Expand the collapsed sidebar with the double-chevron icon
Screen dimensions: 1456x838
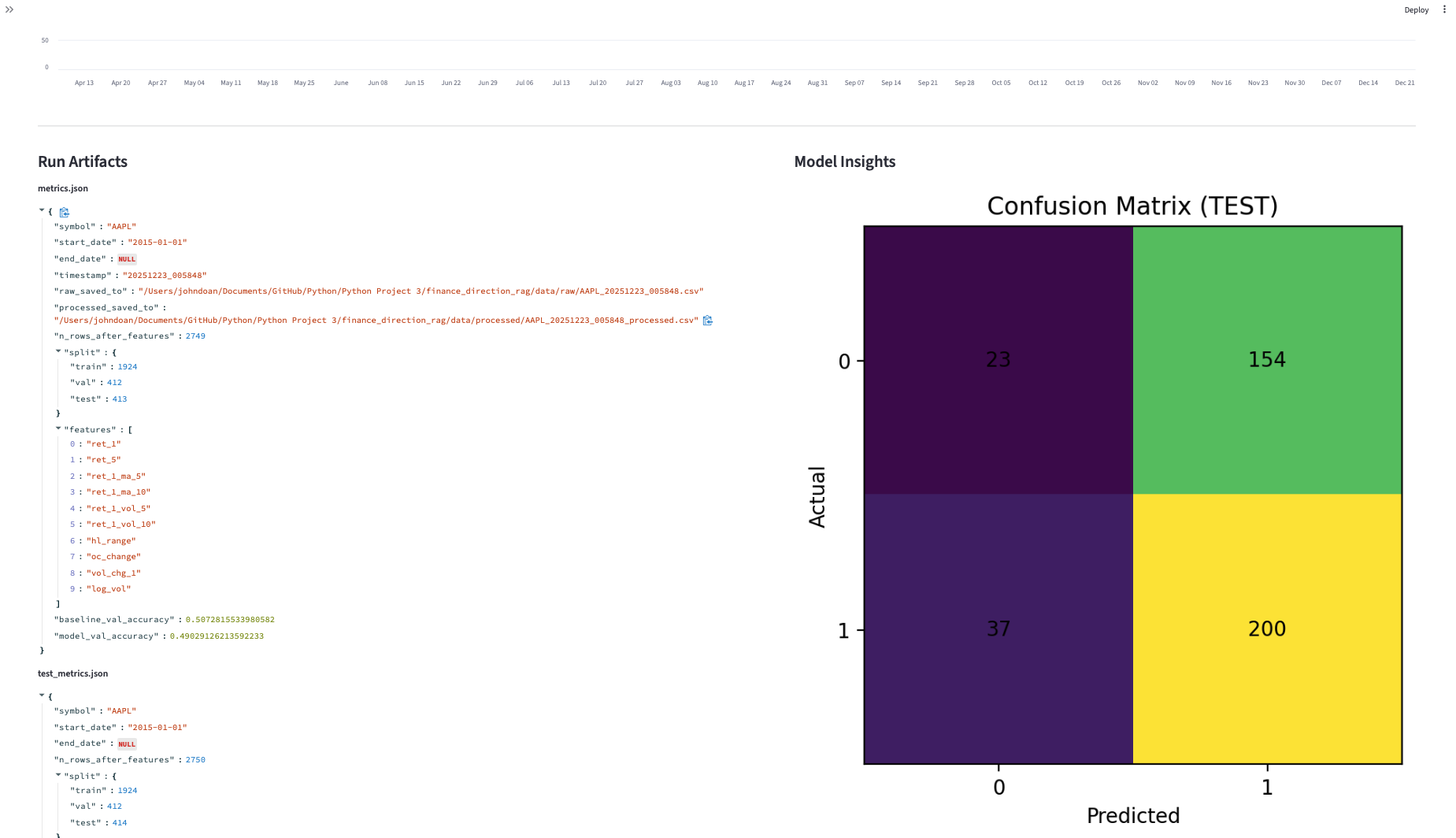(9, 10)
